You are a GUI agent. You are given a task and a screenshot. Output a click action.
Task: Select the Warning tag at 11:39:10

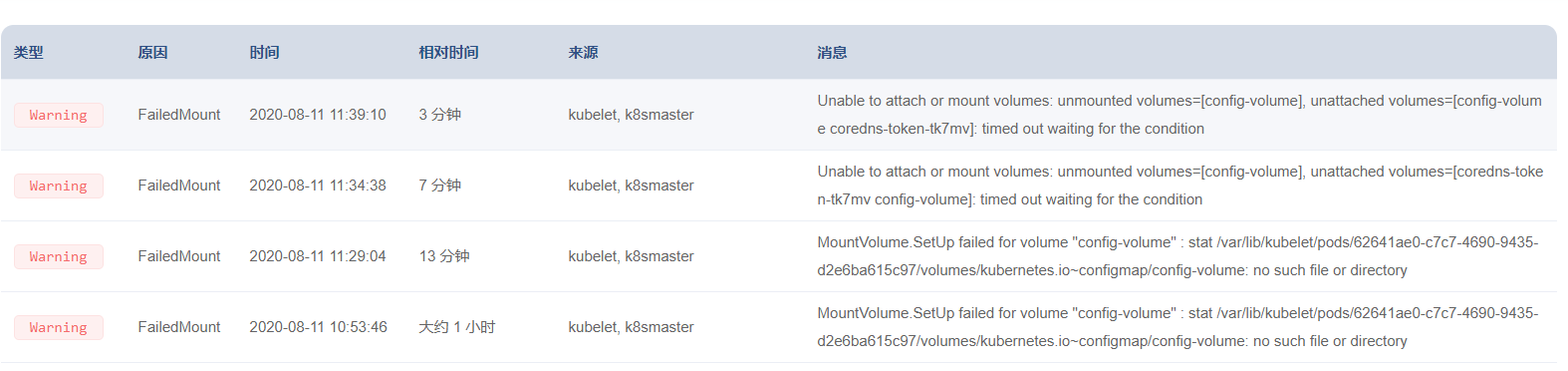58,115
